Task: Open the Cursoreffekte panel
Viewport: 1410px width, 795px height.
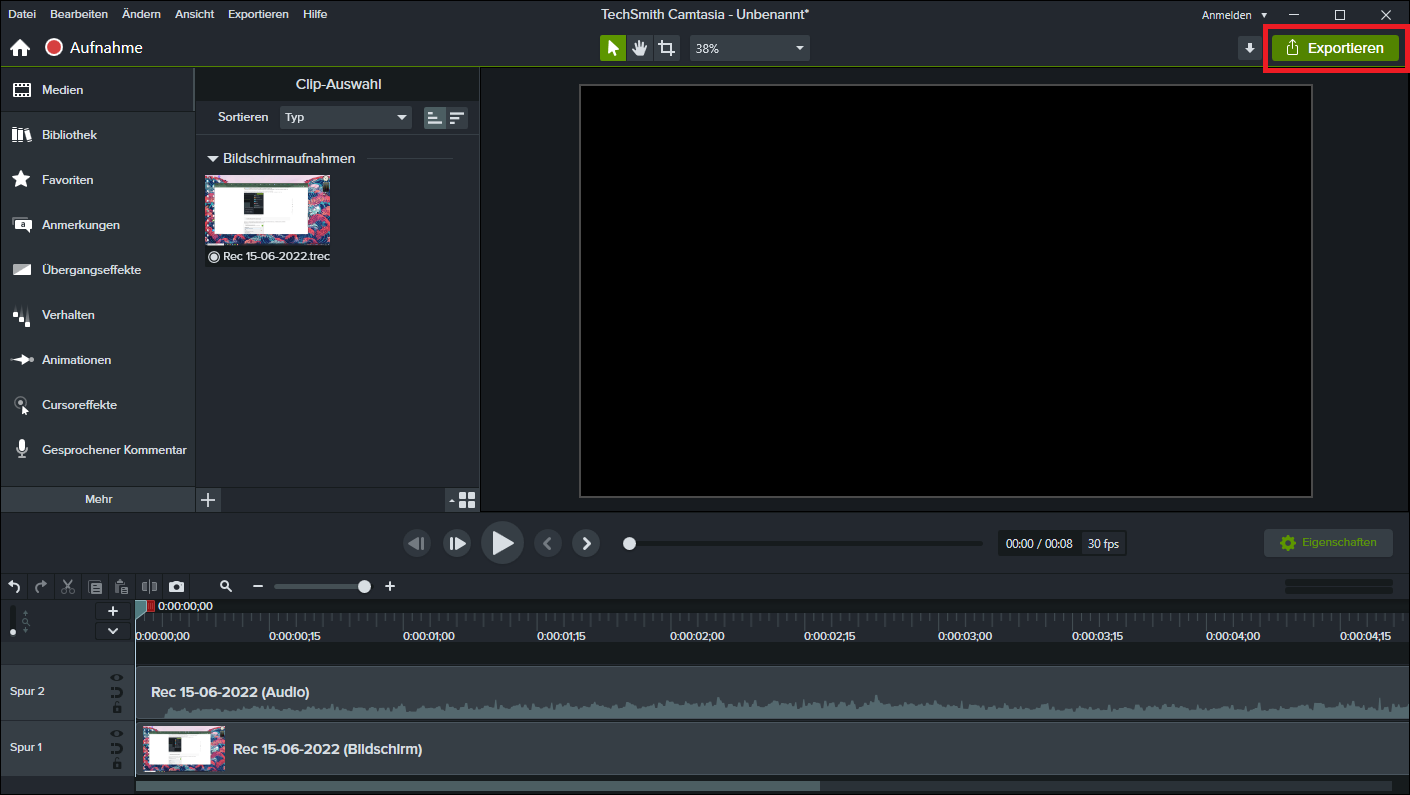Action: tap(79, 405)
